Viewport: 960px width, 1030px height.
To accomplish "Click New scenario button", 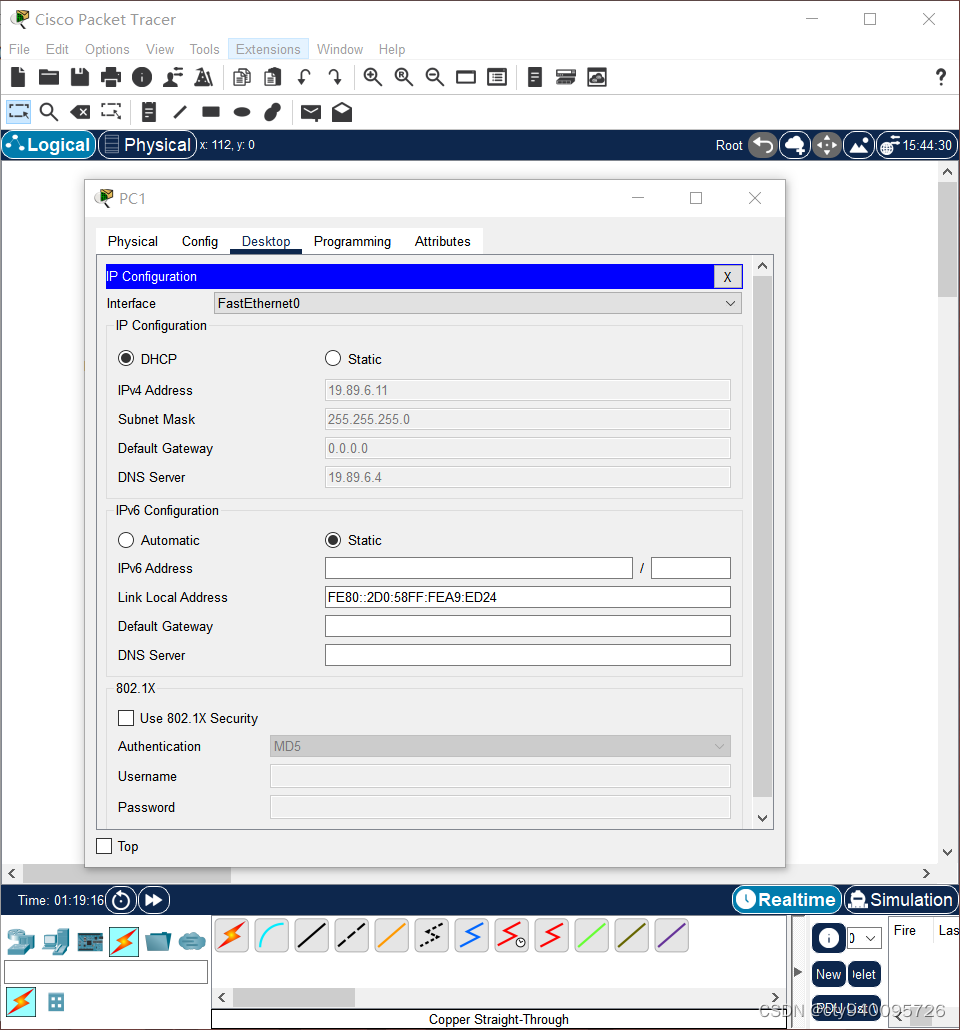I will tap(828, 974).
